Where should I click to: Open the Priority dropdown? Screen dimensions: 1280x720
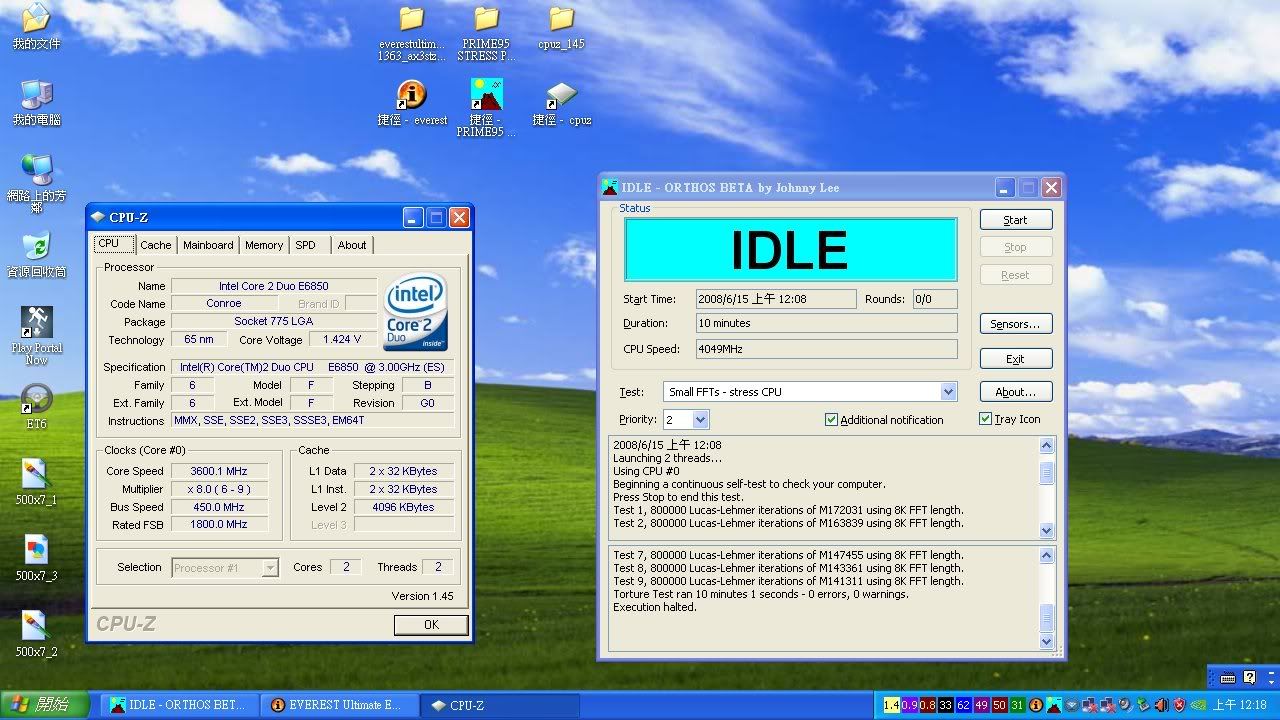700,420
